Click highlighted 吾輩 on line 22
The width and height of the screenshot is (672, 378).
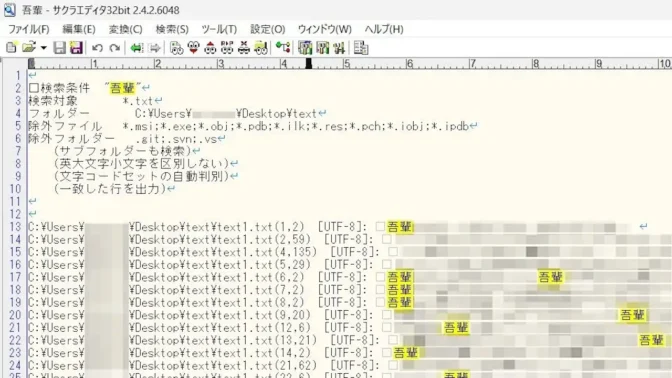point(651,340)
